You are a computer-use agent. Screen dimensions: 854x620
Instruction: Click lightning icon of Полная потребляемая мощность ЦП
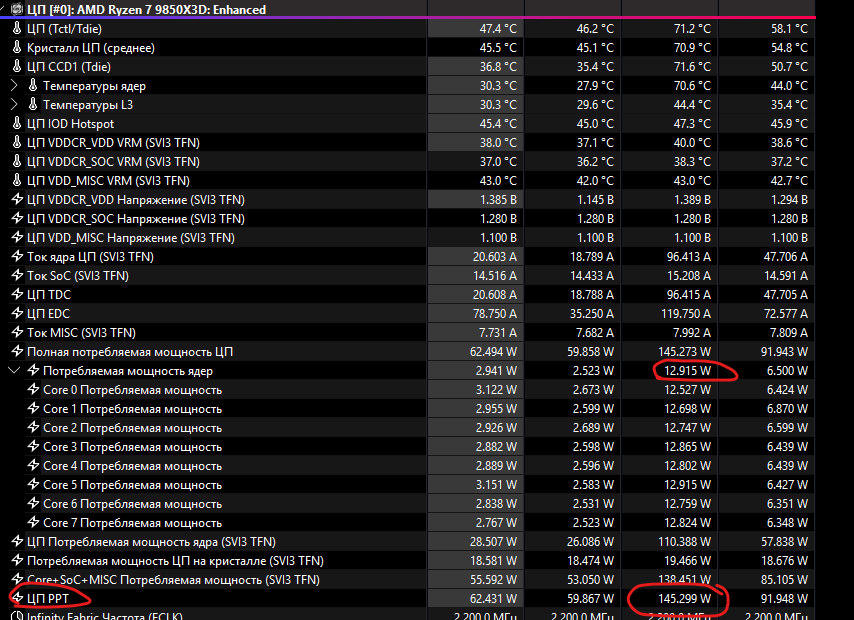coord(17,351)
